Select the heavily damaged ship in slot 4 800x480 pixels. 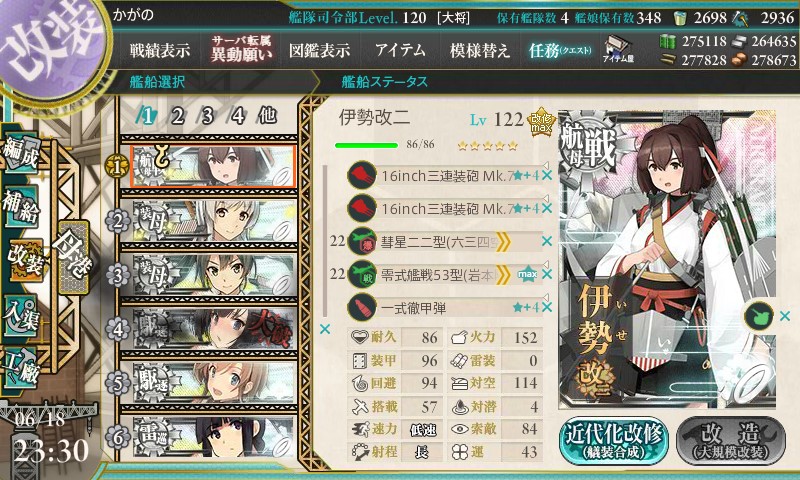tap(209, 328)
